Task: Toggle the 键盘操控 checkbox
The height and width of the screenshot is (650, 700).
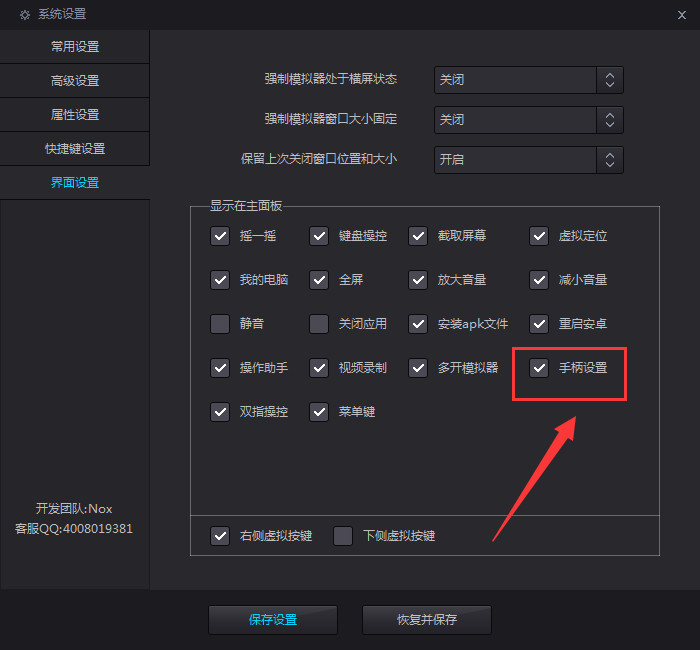Action: tap(319, 236)
